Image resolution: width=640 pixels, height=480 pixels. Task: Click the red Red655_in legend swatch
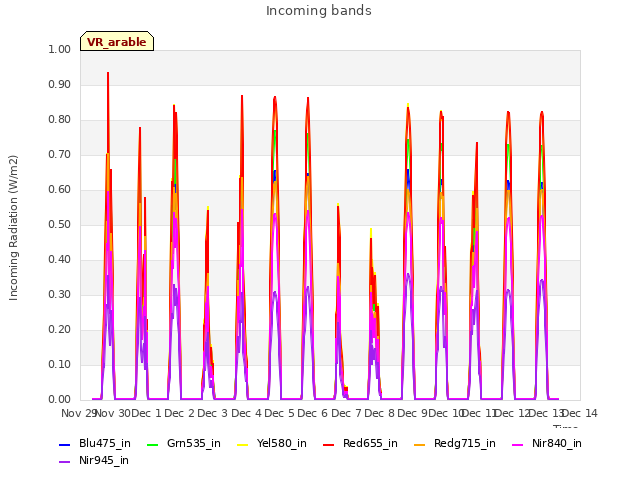[x=329, y=444]
